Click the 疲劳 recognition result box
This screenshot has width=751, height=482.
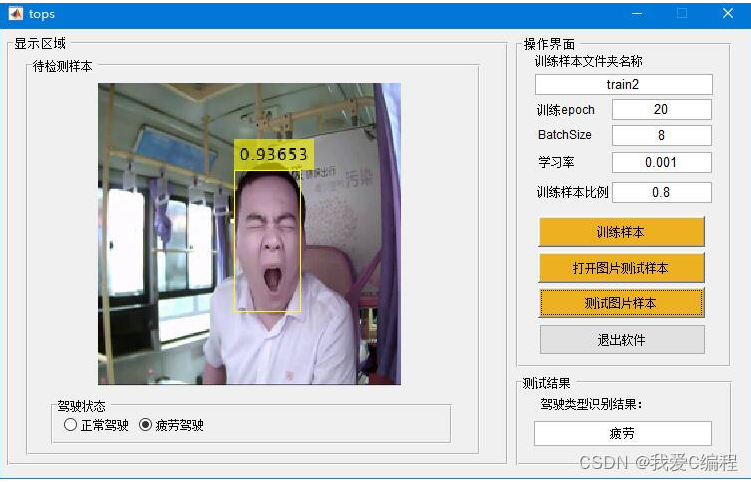pyautogui.click(x=622, y=434)
